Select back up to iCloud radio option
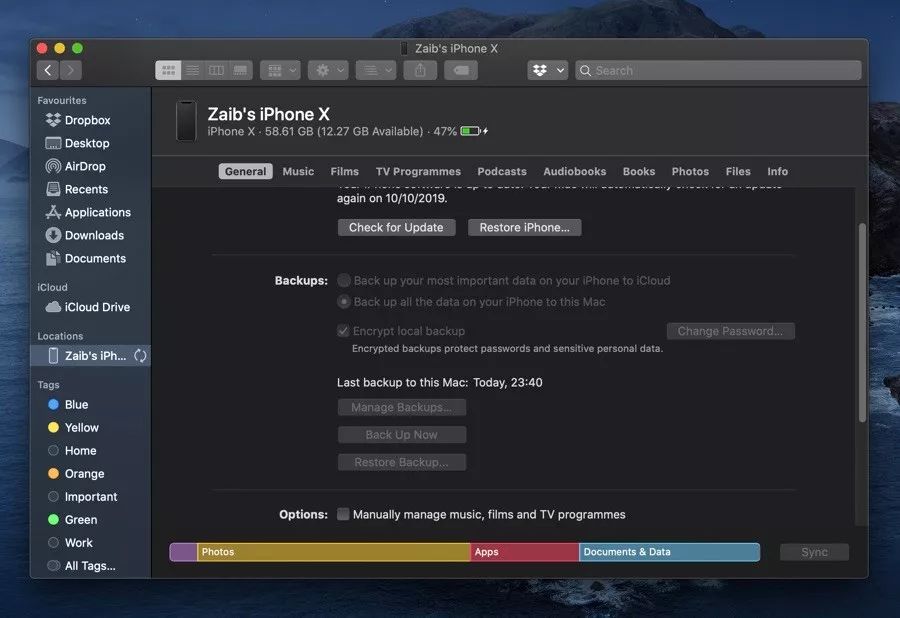Screen dimensions: 900x618 344,281
